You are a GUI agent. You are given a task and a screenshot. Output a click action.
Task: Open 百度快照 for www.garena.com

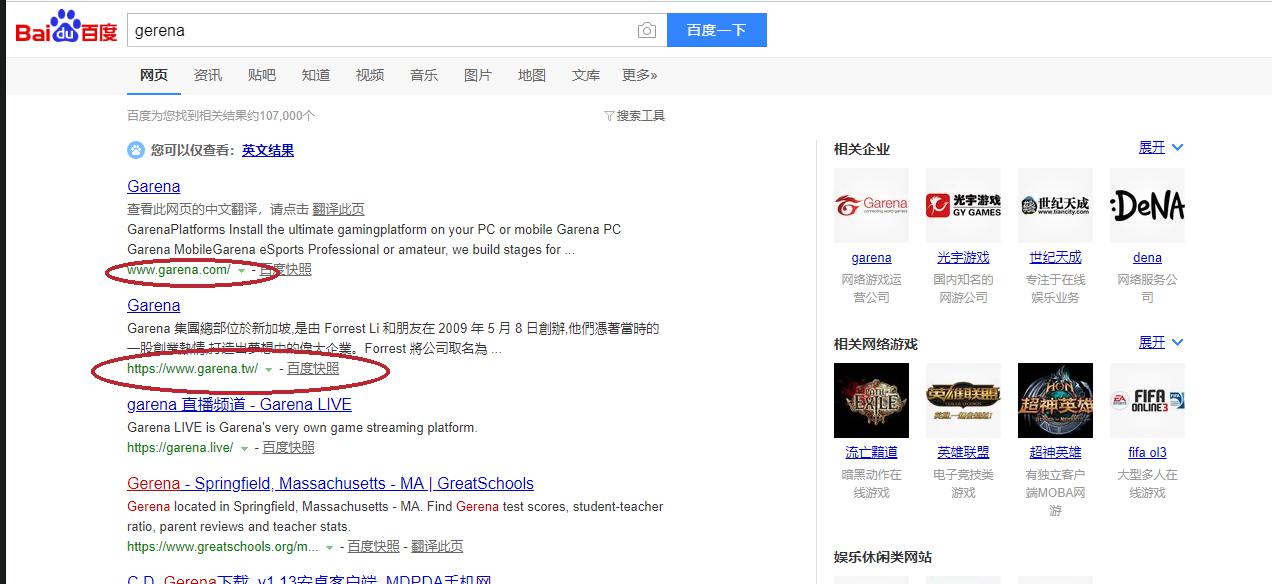(286, 270)
